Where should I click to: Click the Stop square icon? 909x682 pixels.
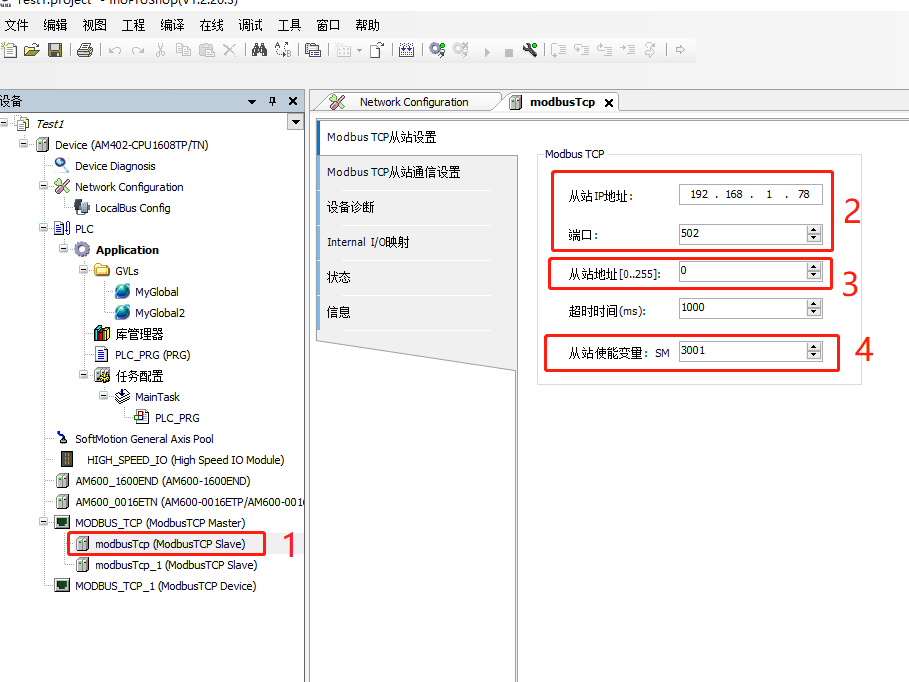(508, 53)
